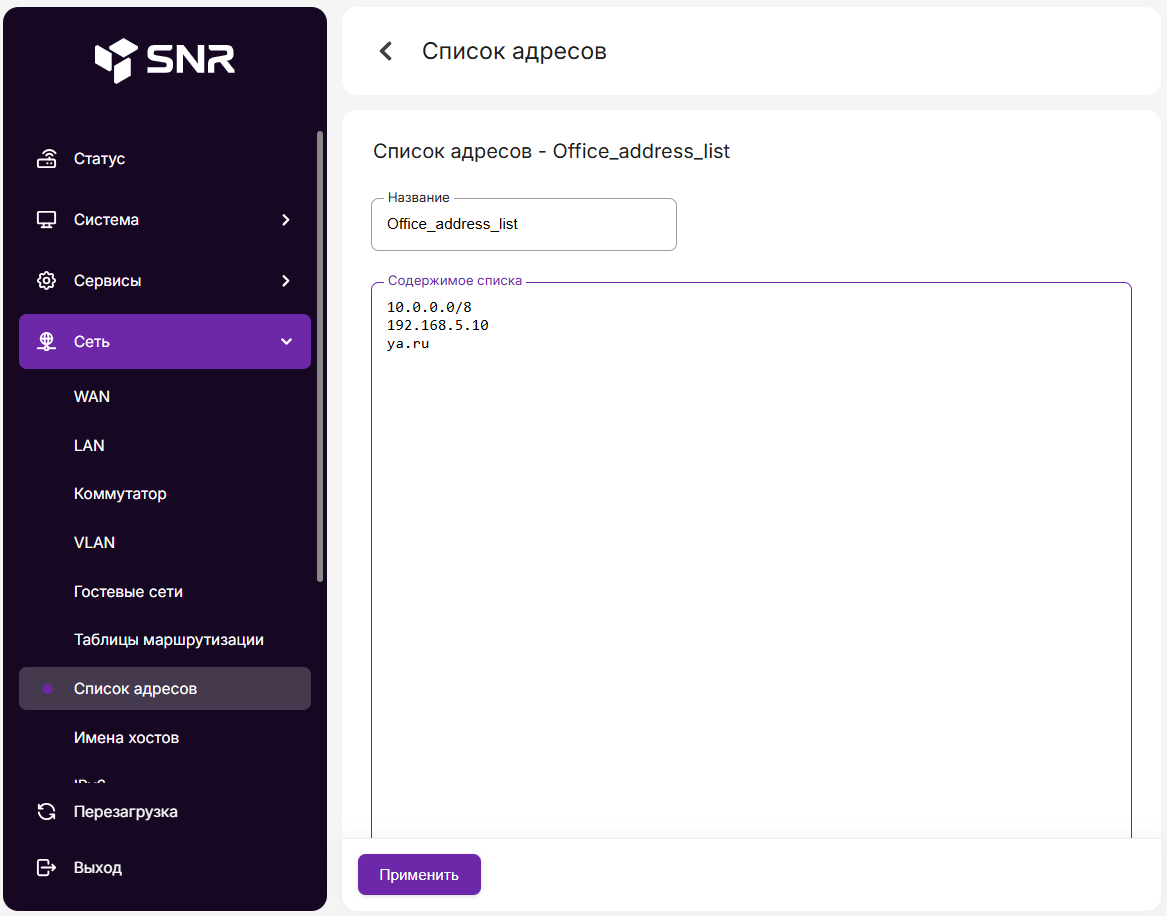Open the LAN settings page

89,446
